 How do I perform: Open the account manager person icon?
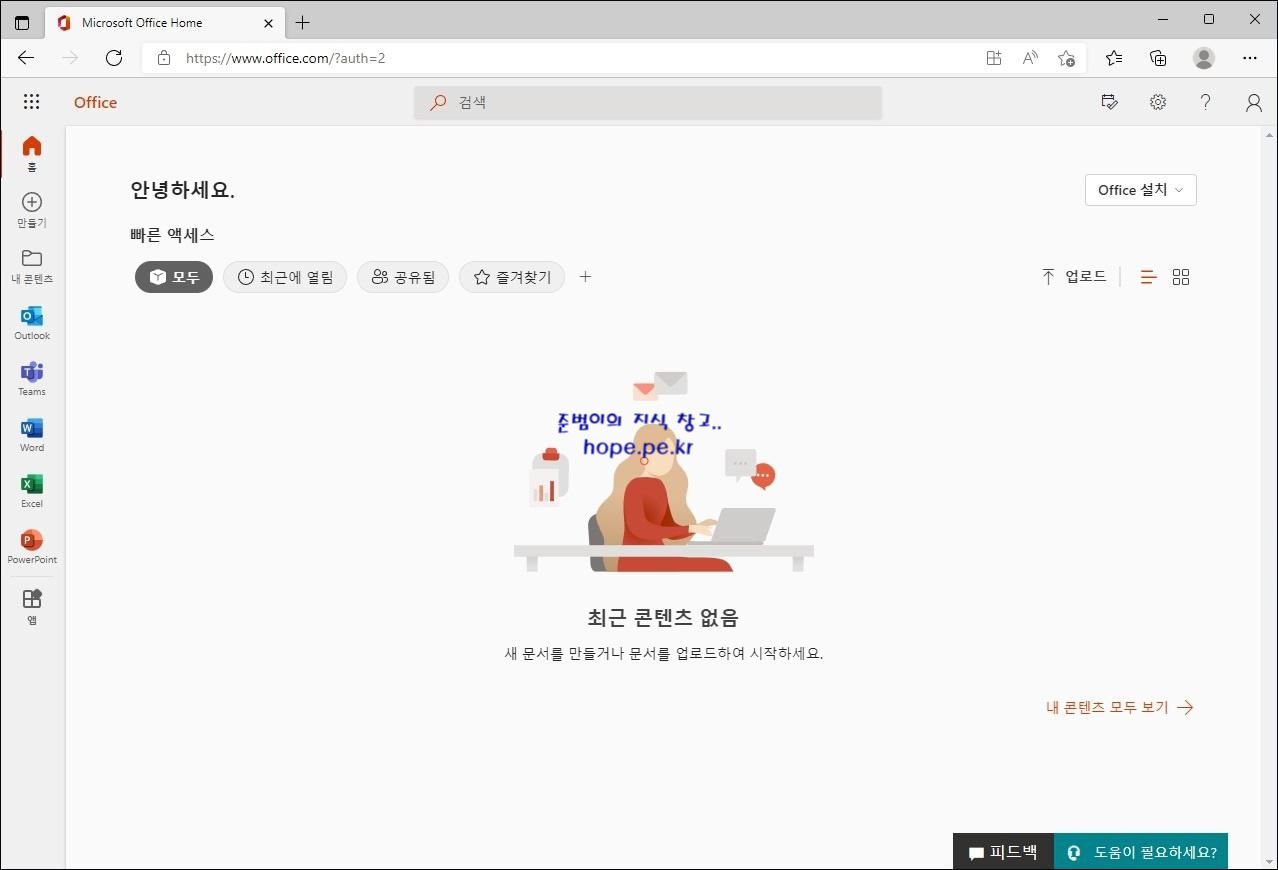[x=1254, y=102]
